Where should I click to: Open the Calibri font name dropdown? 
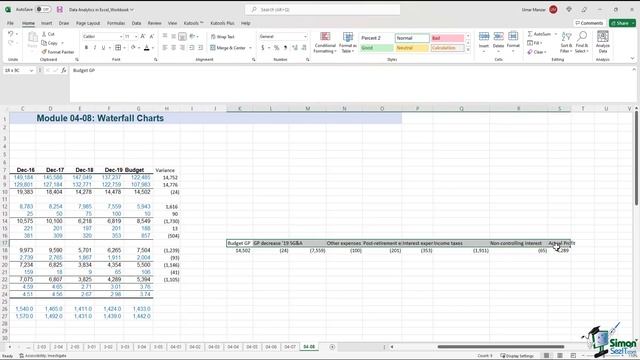pos(121,37)
